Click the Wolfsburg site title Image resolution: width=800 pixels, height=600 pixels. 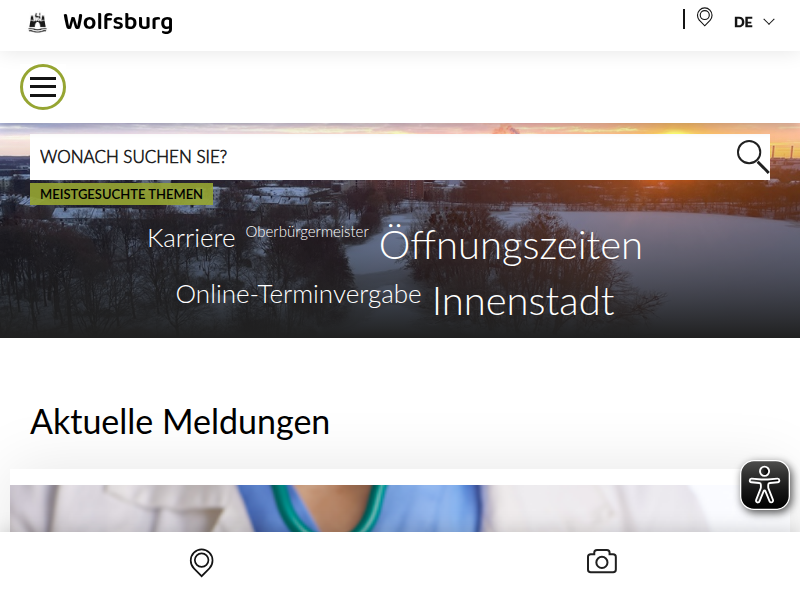(118, 22)
